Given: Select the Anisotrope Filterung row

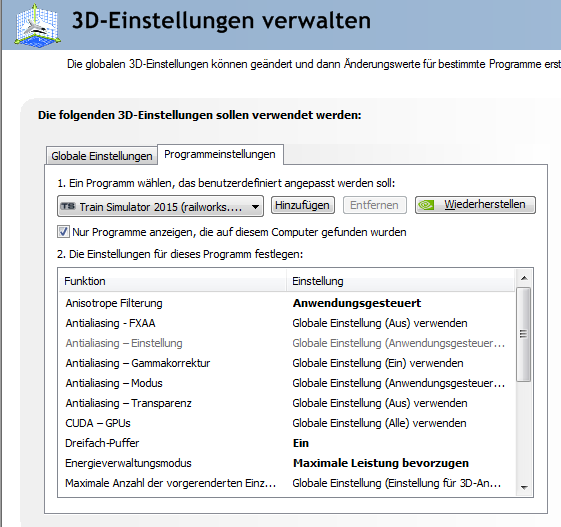Looking at the screenshot, I should coord(287,303).
